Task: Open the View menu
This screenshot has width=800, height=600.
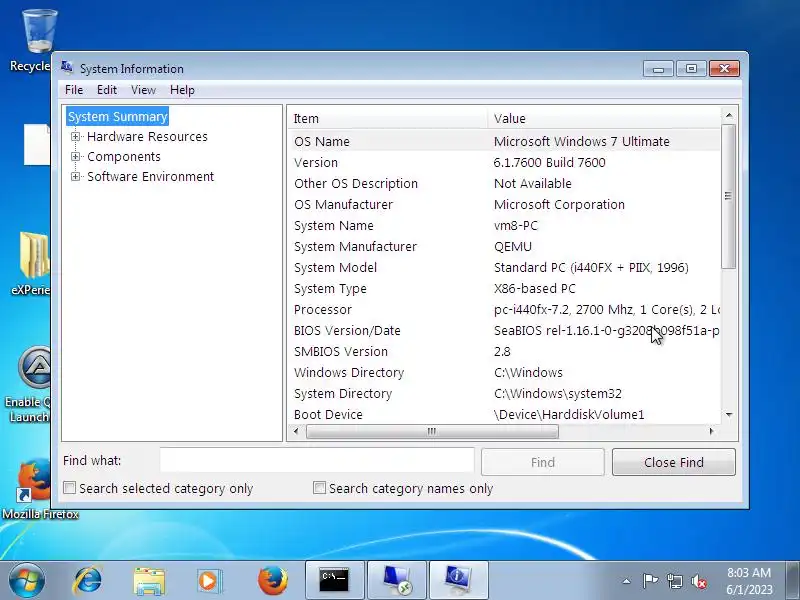Action: 143,90
